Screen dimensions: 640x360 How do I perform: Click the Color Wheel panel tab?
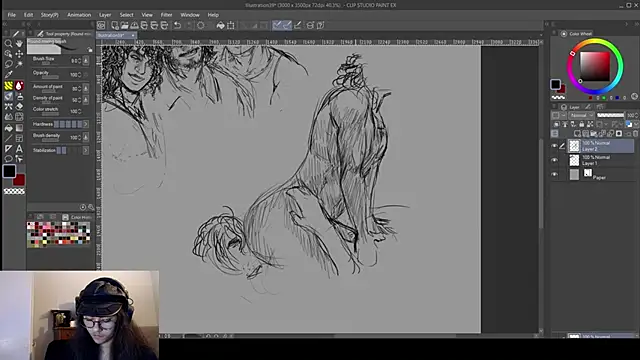click(x=576, y=33)
